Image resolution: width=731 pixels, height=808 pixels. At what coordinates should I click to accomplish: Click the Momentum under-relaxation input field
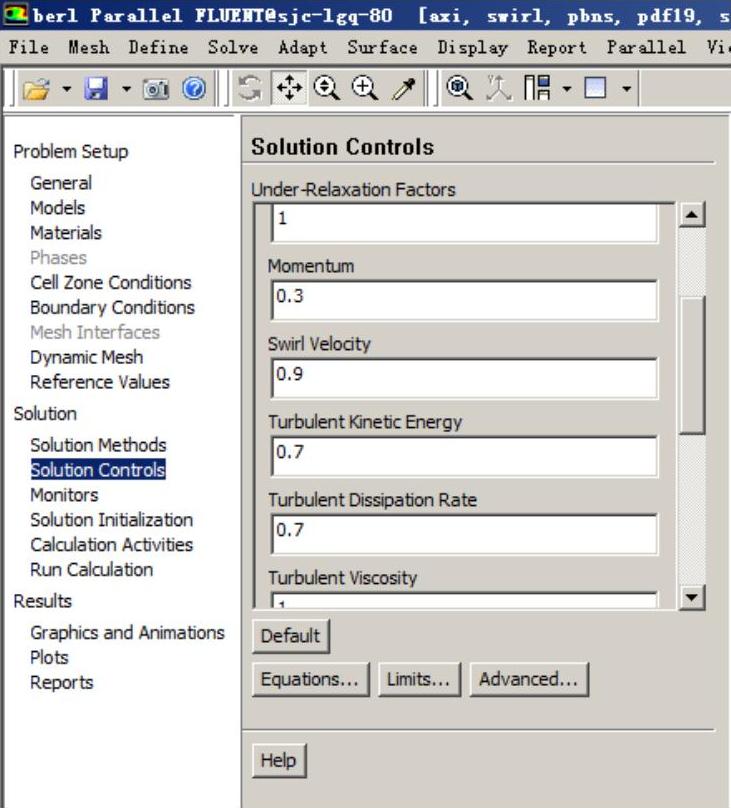pyautogui.click(x=464, y=300)
